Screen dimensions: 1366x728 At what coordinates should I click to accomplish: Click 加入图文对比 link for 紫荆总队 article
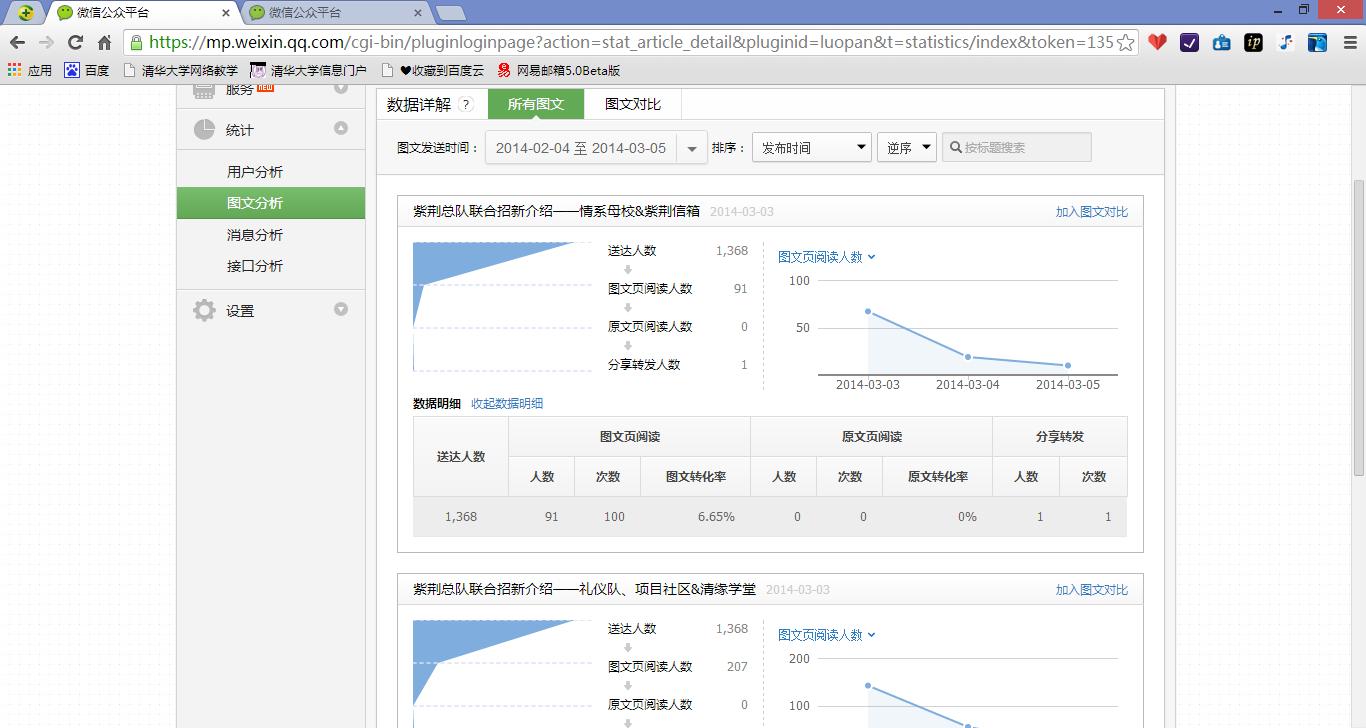pos(1094,211)
